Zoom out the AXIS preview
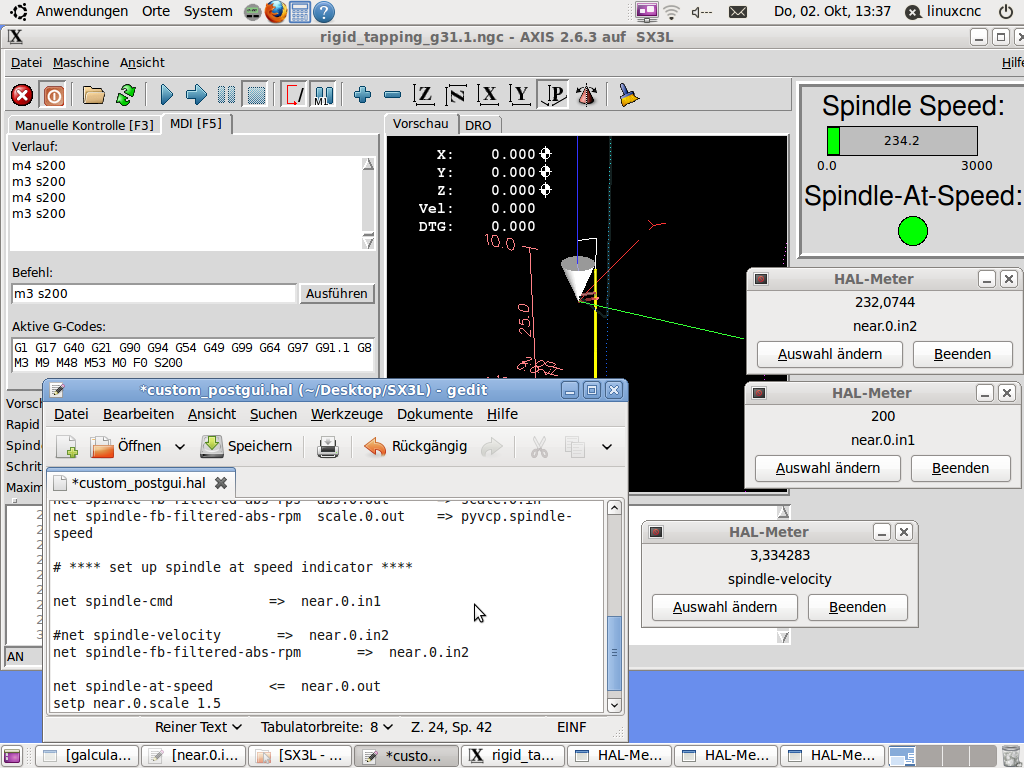Screen dimensions: 1024x768 click(x=392, y=95)
